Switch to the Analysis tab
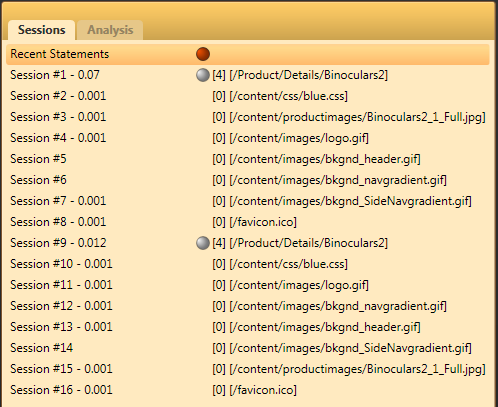The height and width of the screenshot is (407, 498). pos(110,30)
